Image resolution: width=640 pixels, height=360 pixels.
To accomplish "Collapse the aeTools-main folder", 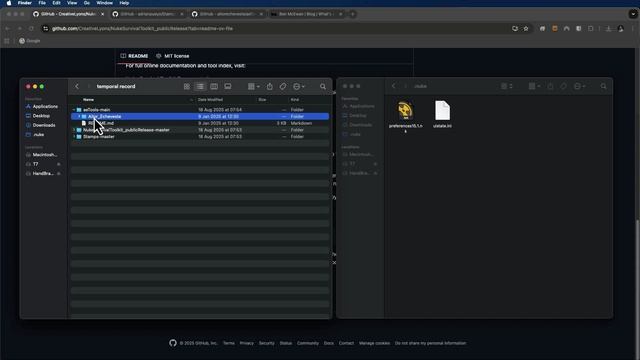I will pos(74,110).
